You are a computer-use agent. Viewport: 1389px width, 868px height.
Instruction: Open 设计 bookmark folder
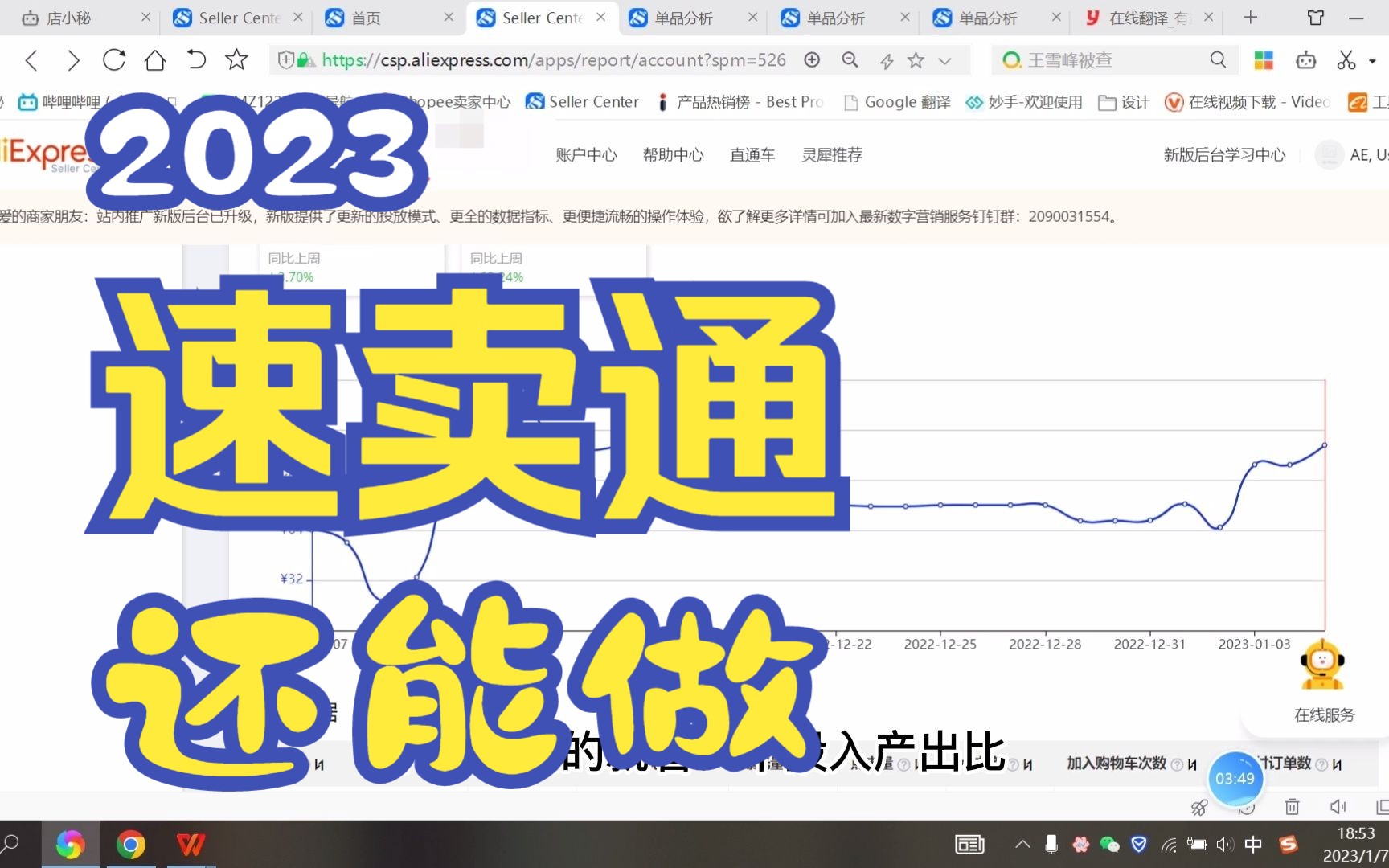[1124, 102]
